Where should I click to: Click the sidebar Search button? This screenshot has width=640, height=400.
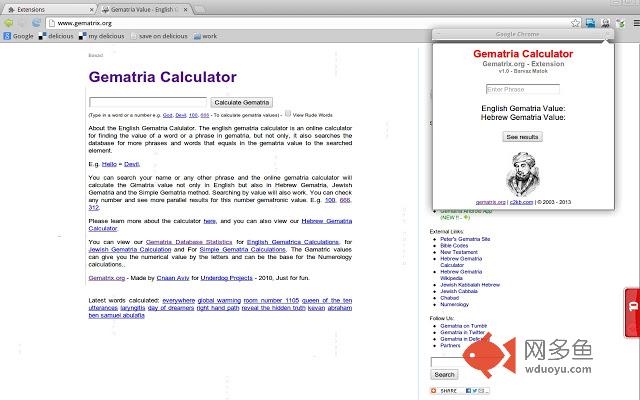click(x=444, y=374)
